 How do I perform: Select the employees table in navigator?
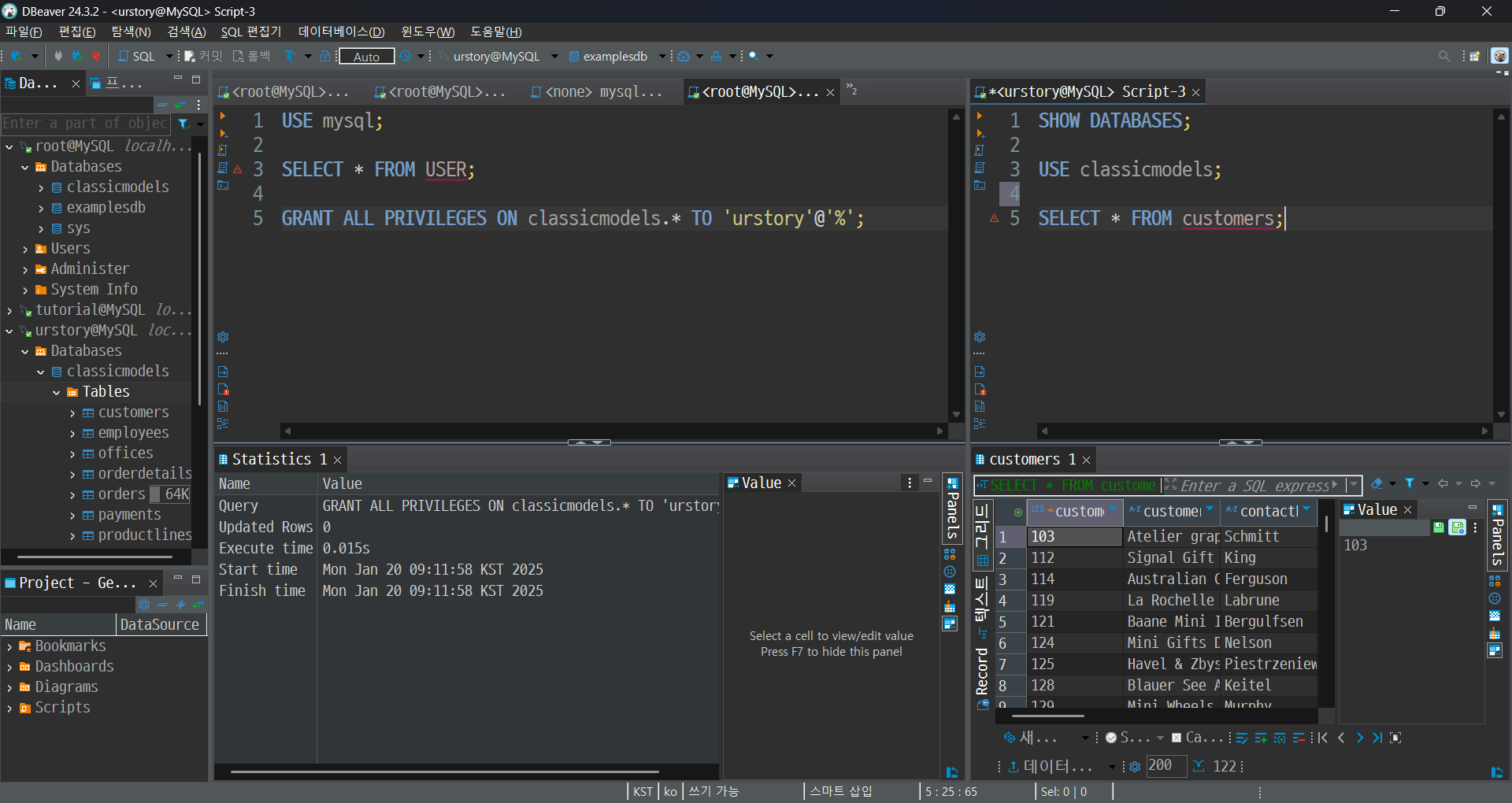point(133,433)
